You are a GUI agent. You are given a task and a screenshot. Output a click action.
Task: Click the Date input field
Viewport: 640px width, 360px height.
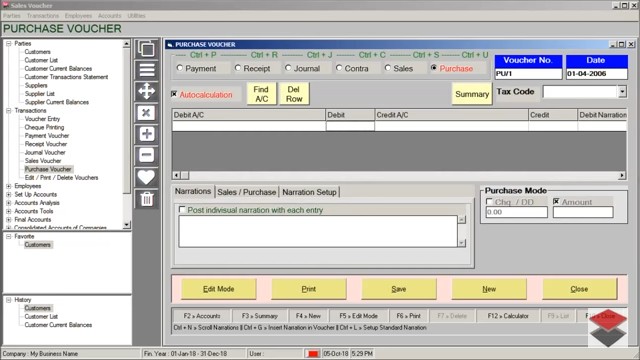pyautogui.click(x=596, y=74)
